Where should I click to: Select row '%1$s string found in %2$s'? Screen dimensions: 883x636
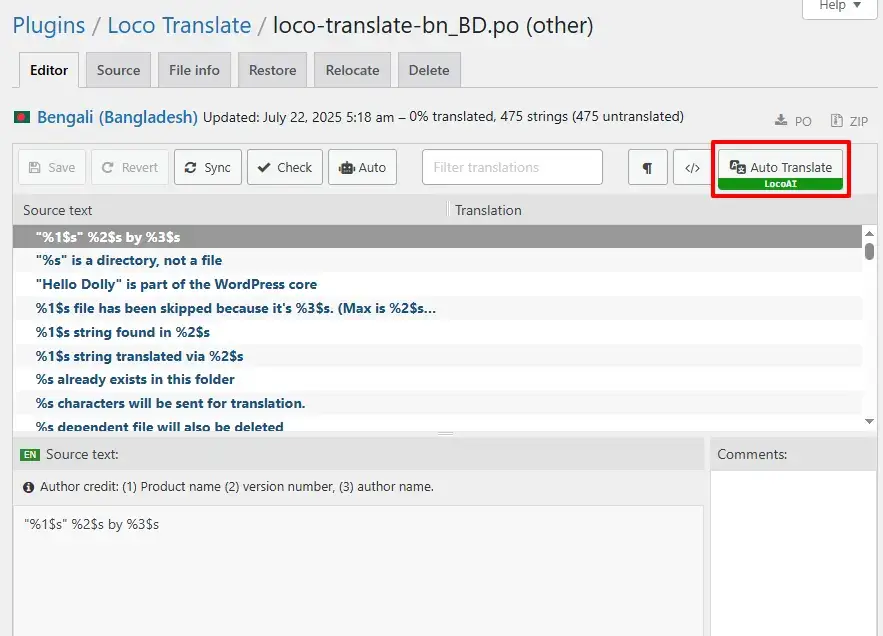click(x=438, y=332)
